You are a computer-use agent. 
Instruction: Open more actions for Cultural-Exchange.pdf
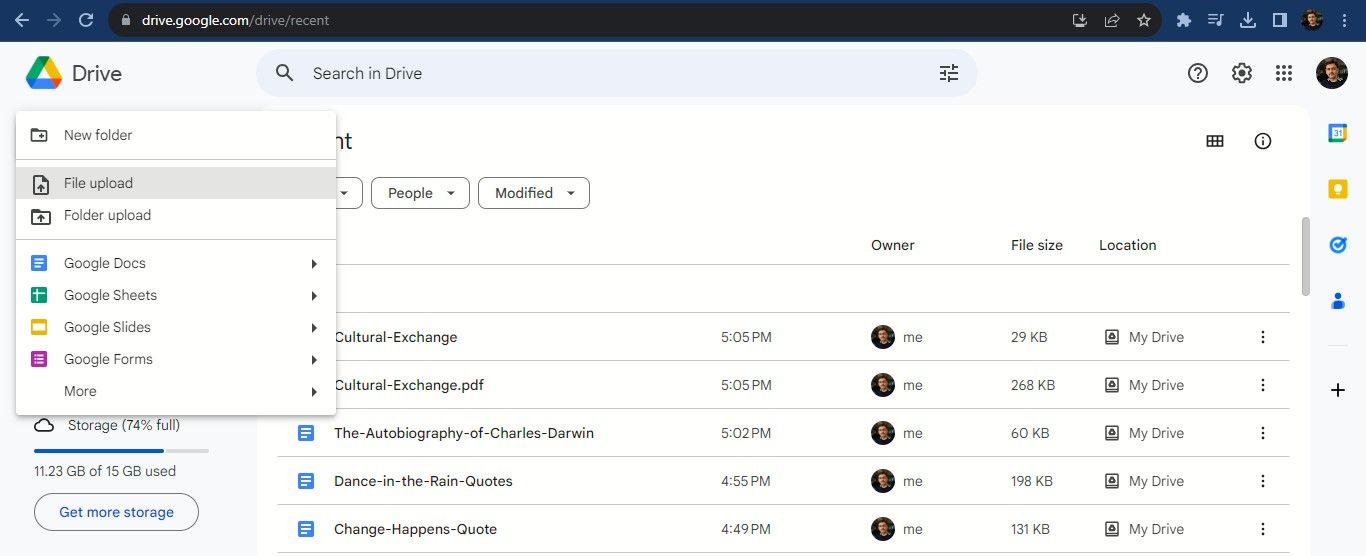(1262, 385)
